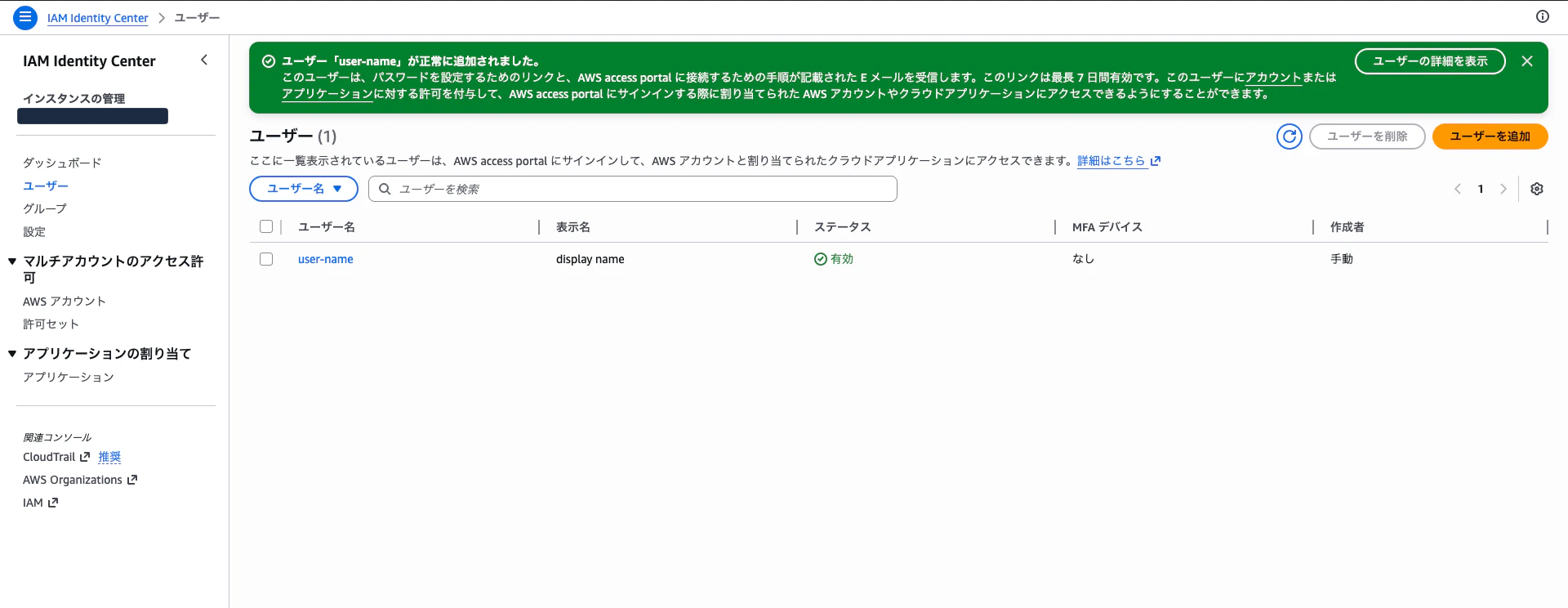Image resolution: width=1568 pixels, height=608 pixels.
Task: Open AWS Organizations related console link
Action: (x=73, y=480)
